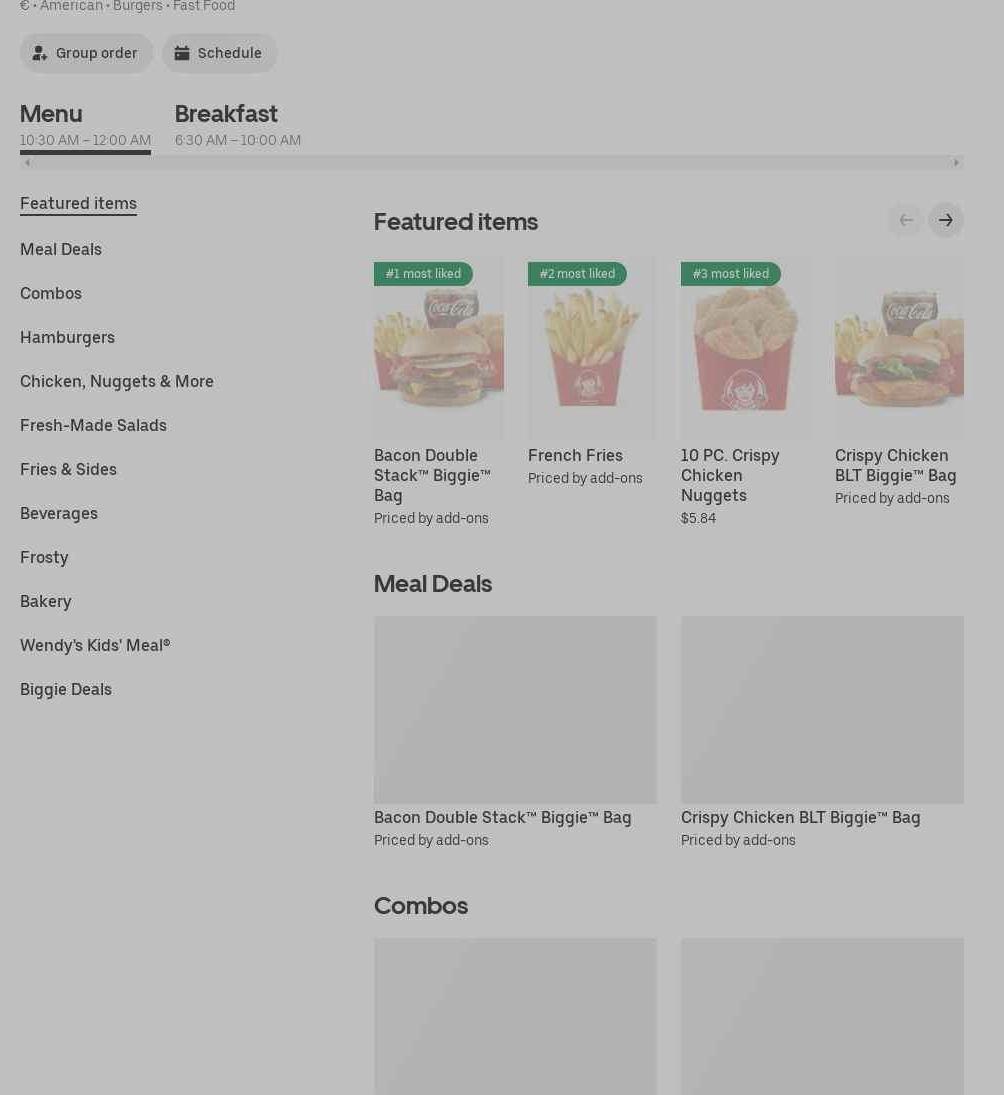1004x1095 pixels.
Task: Go to Biggie Deals category
Action: click(66, 689)
